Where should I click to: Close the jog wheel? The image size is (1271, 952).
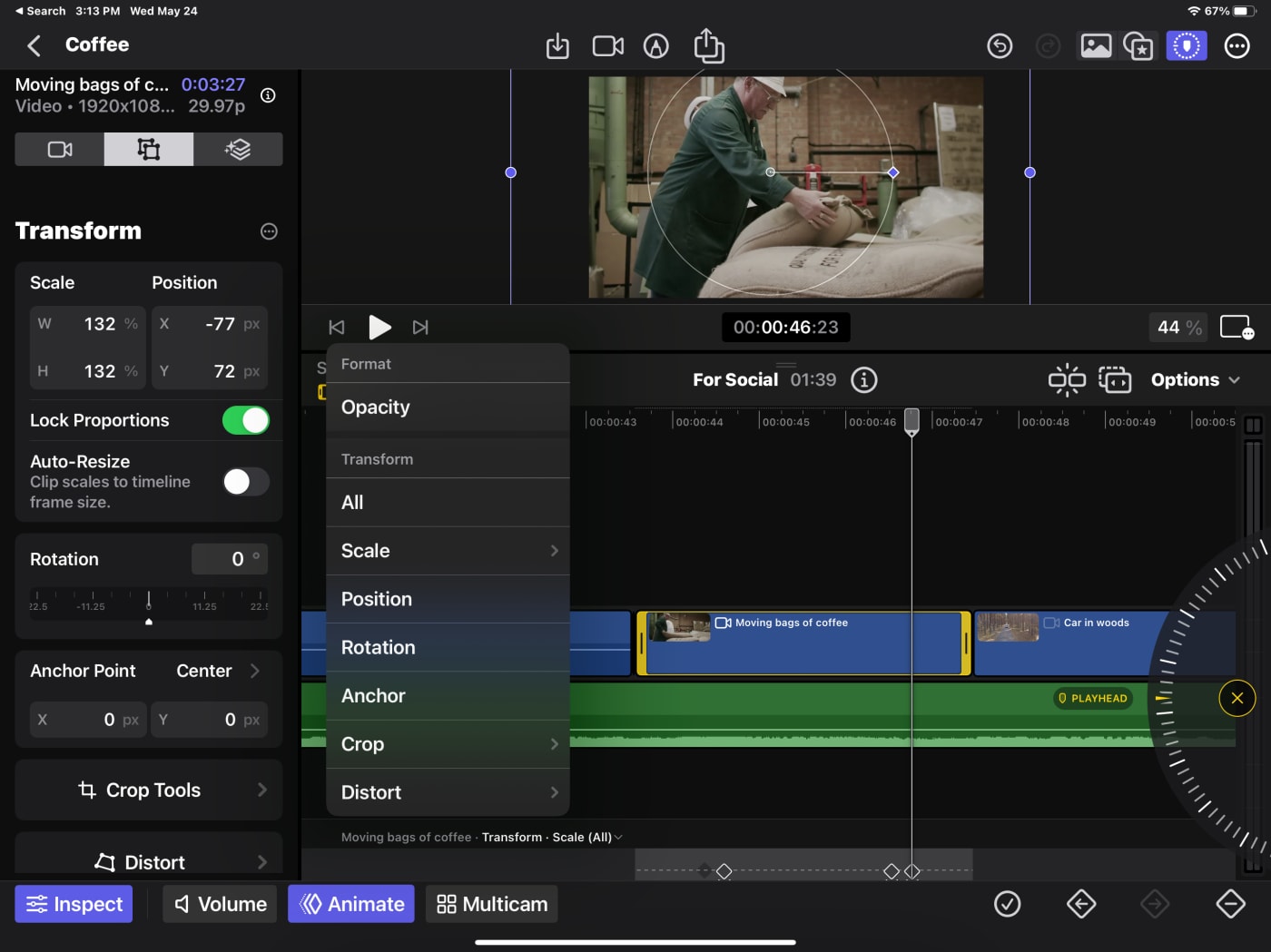(1237, 698)
